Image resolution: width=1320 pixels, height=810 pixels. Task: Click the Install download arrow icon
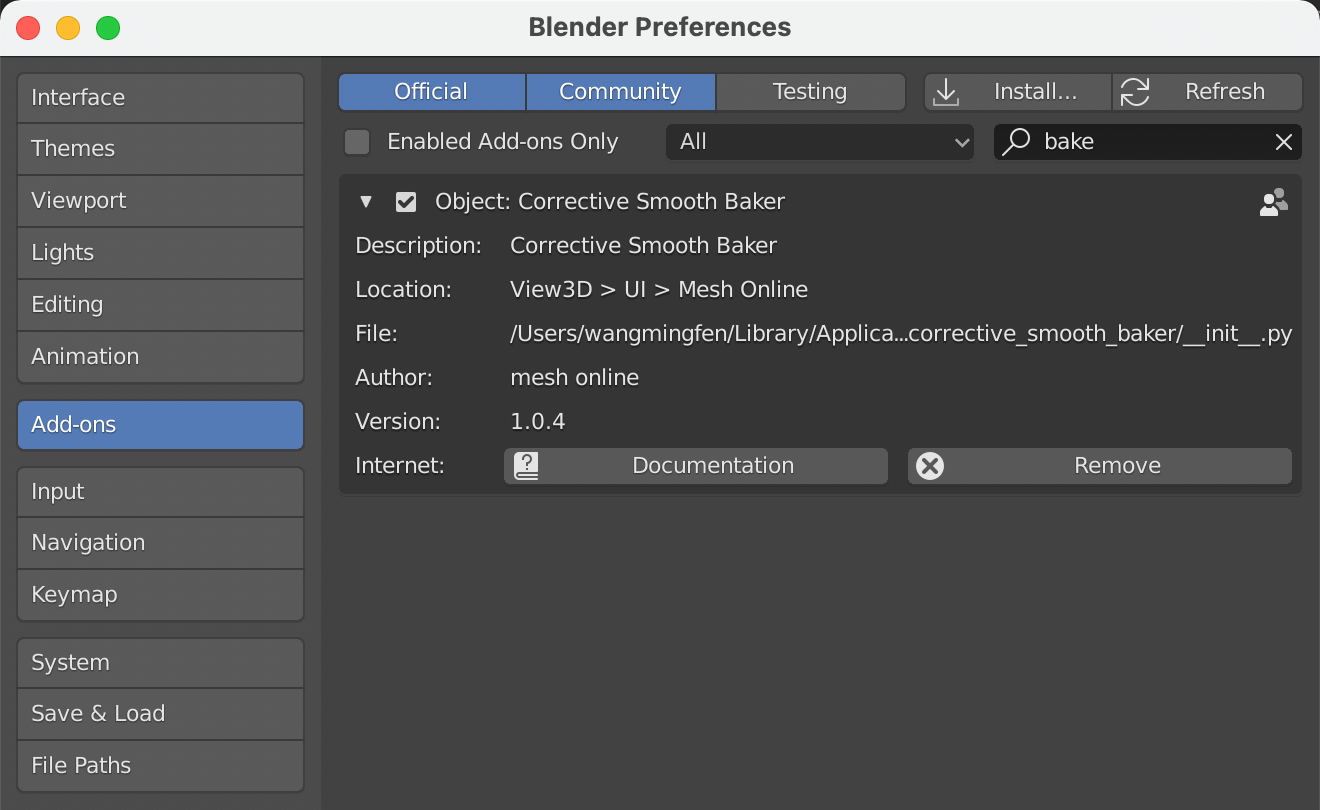(x=946, y=92)
